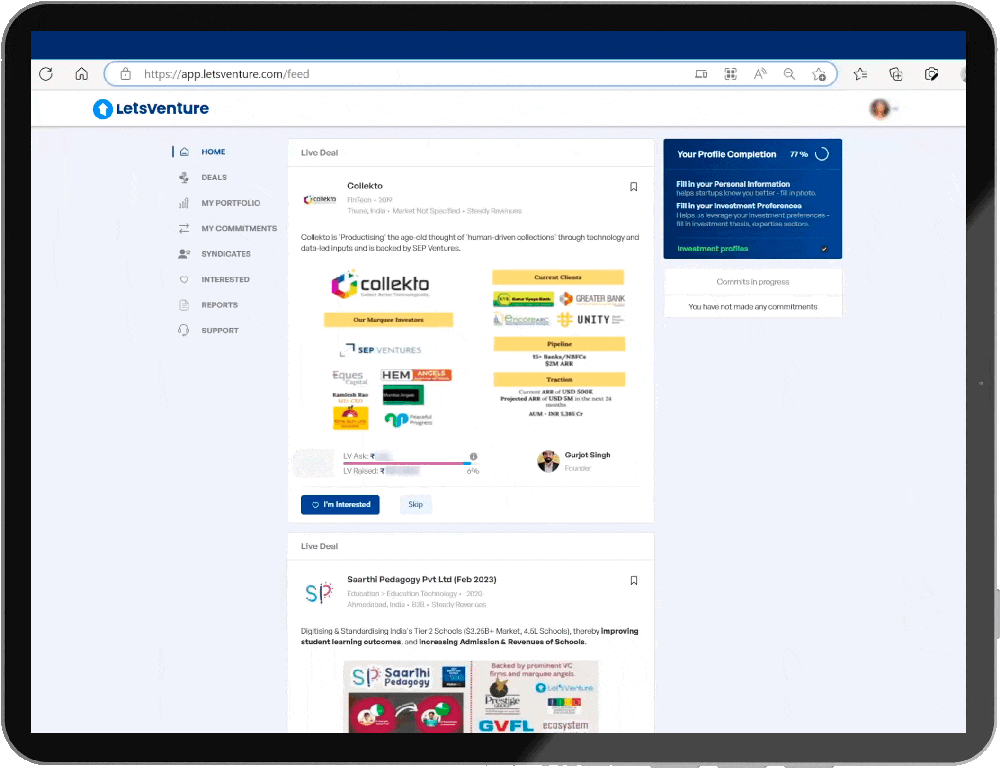
Task: Add page to favorites star icon
Action: point(820,75)
